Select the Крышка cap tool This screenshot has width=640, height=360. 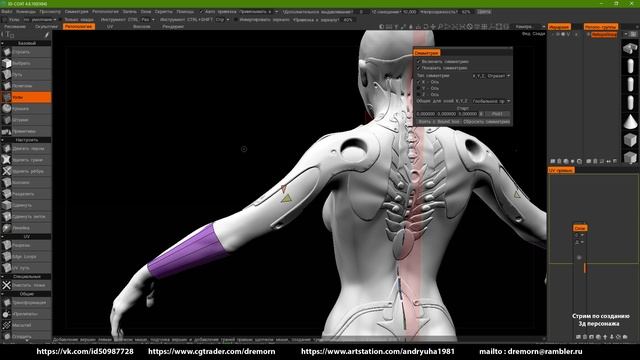click(x=26, y=109)
